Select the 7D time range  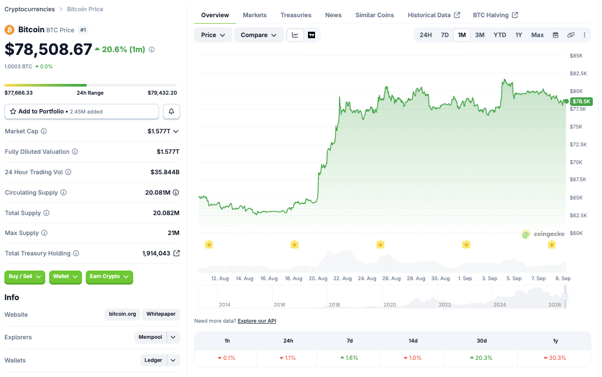[x=445, y=35]
